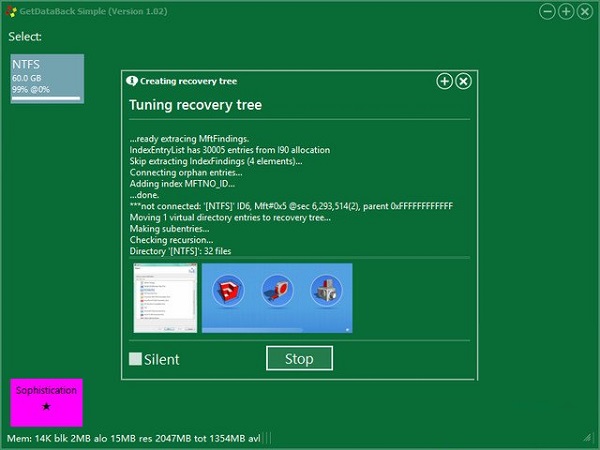Viewport: 600px width, 450px height.
Task: Click the tape measure icon in preview
Action: click(277, 291)
